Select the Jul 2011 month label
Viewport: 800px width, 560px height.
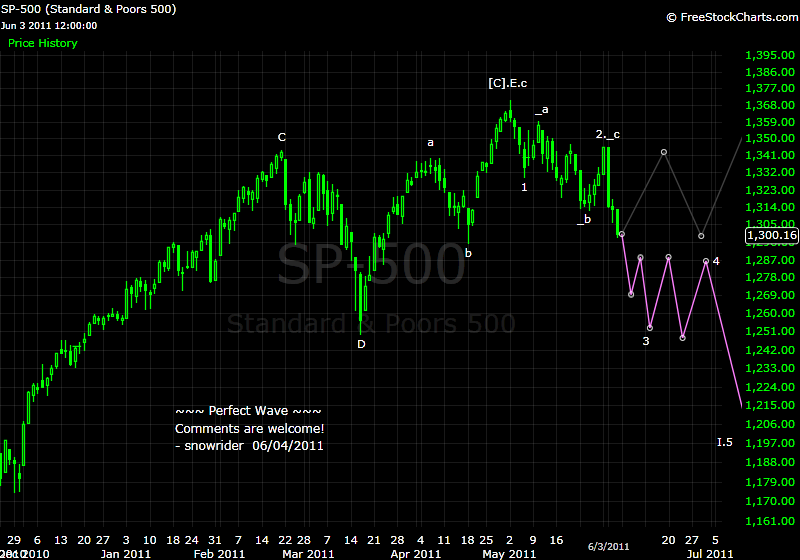click(710, 554)
